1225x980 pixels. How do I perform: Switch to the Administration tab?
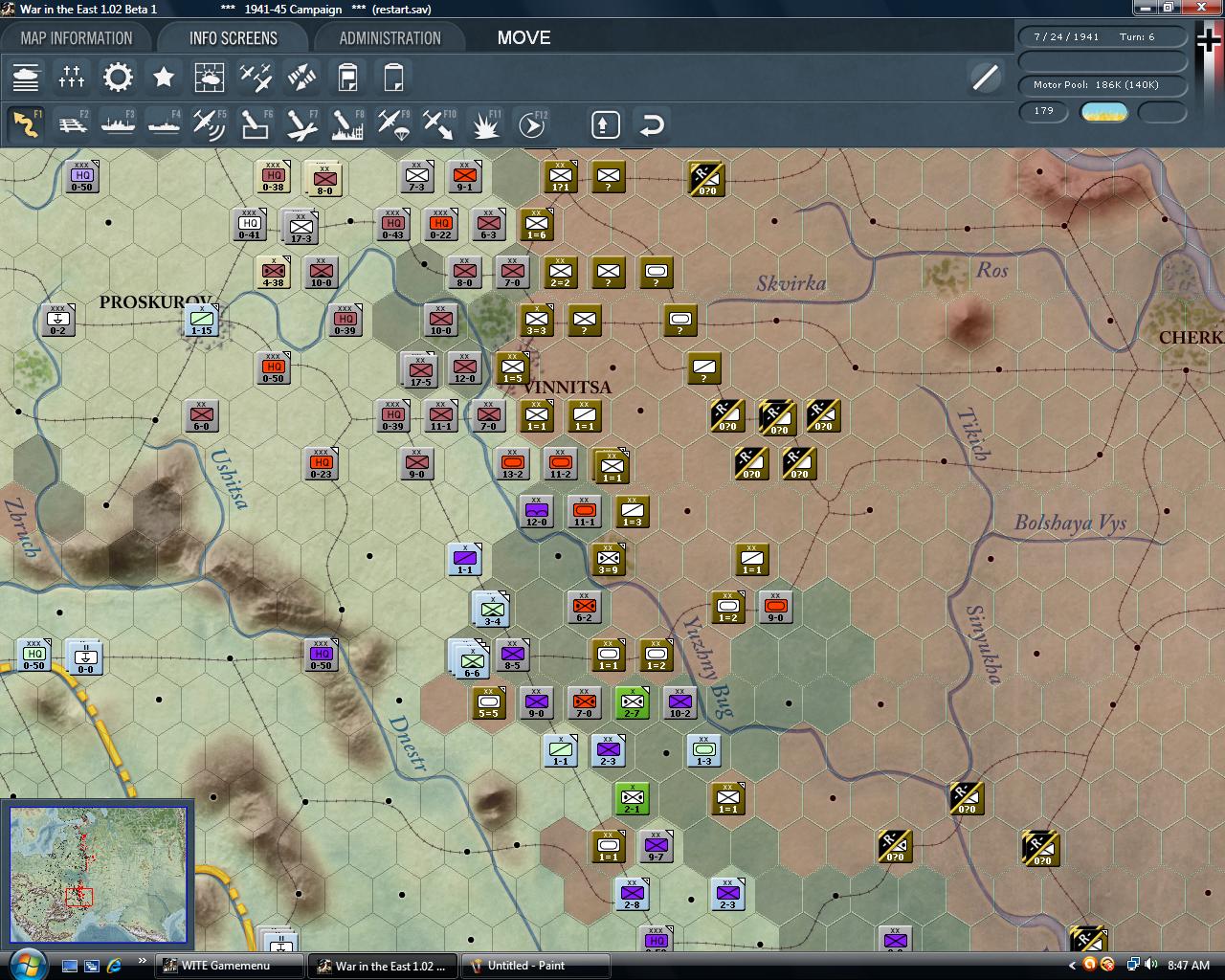point(390,38)
